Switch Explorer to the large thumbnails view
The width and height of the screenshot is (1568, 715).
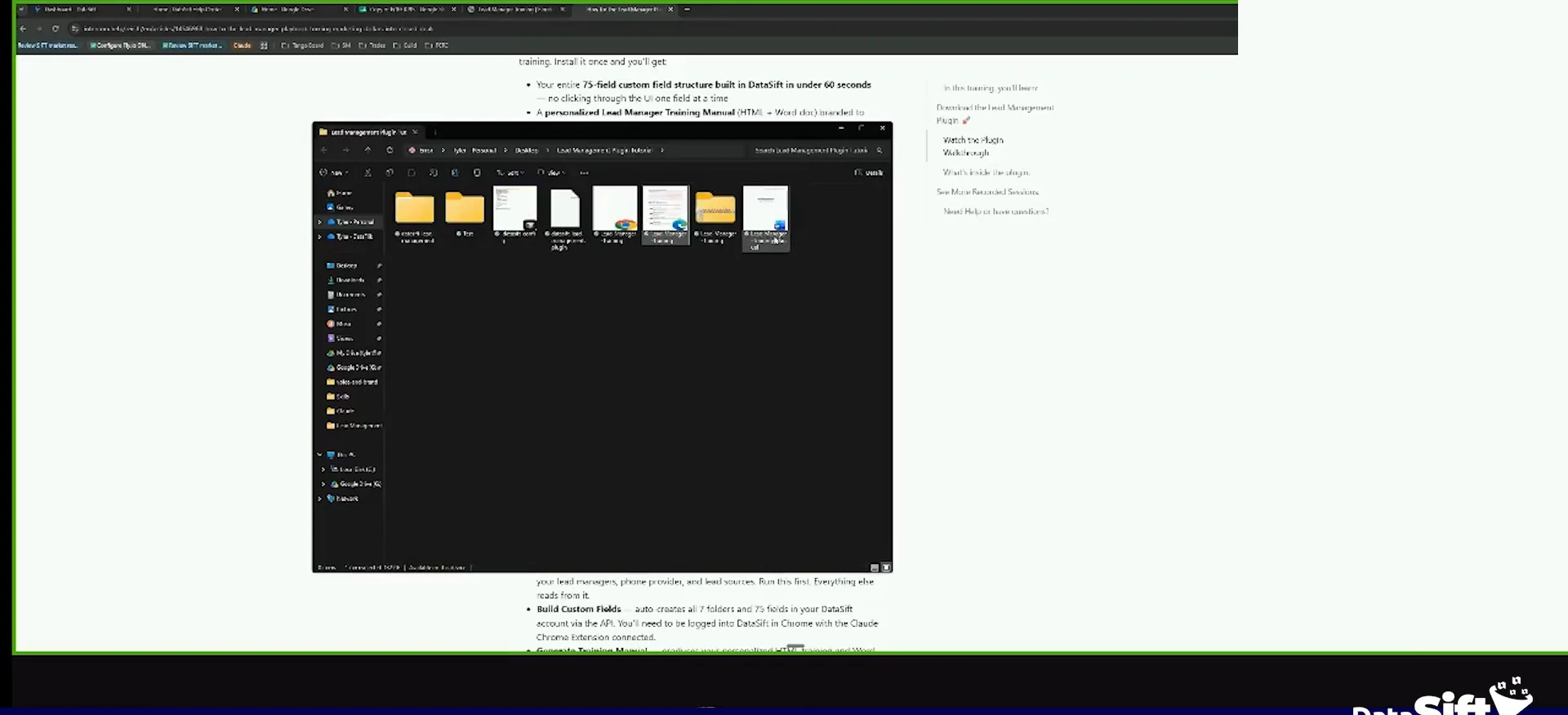pos(886,567)
